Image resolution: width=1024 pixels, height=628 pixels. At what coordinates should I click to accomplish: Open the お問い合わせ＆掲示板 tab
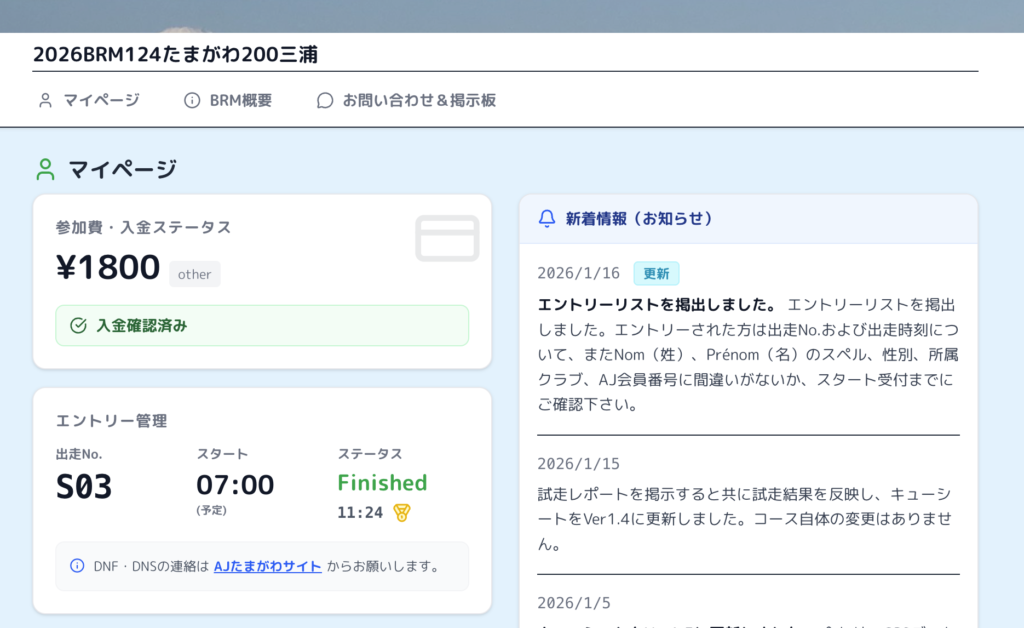click(419, 100)
